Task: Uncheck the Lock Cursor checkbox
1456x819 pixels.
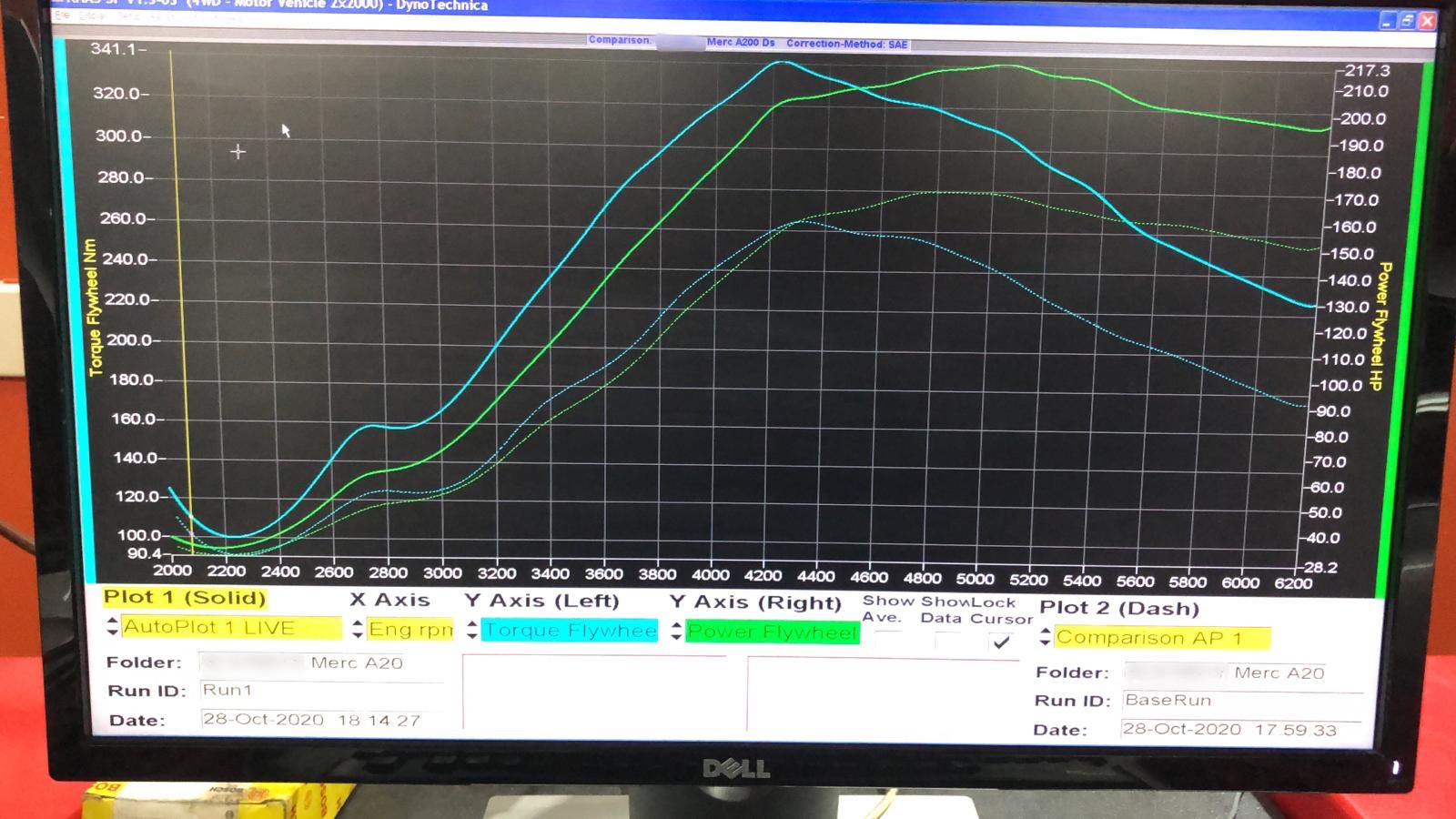Action: [x=1001, y=642]
